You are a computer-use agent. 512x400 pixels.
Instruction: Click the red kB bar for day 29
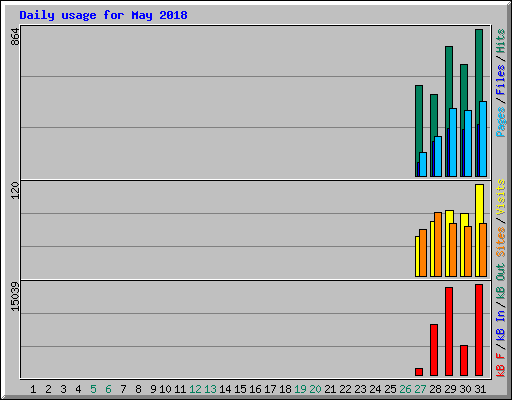[x=449, y=332]
